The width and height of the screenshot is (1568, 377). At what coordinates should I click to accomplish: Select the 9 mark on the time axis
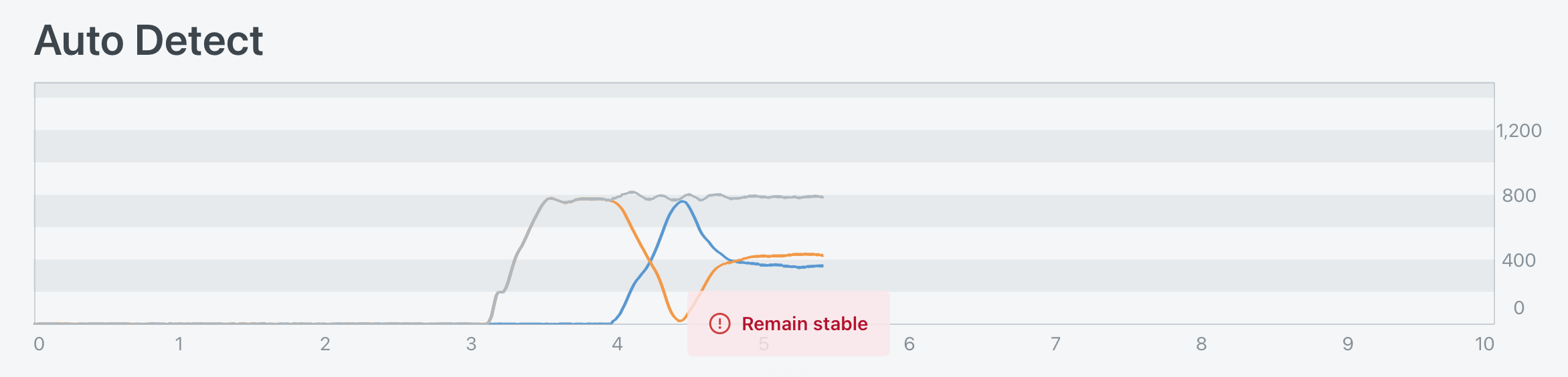pos(1348,344)
